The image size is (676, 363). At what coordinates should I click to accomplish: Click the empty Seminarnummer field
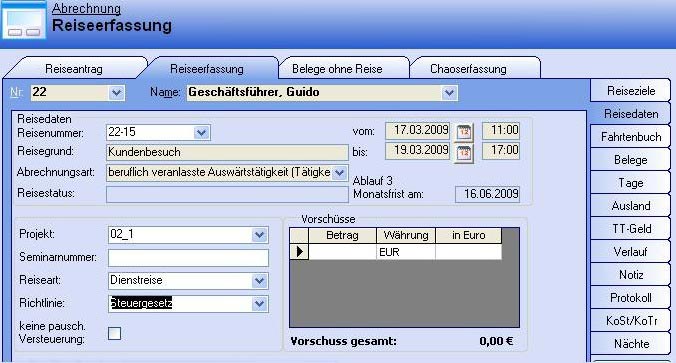pos(188,258)
